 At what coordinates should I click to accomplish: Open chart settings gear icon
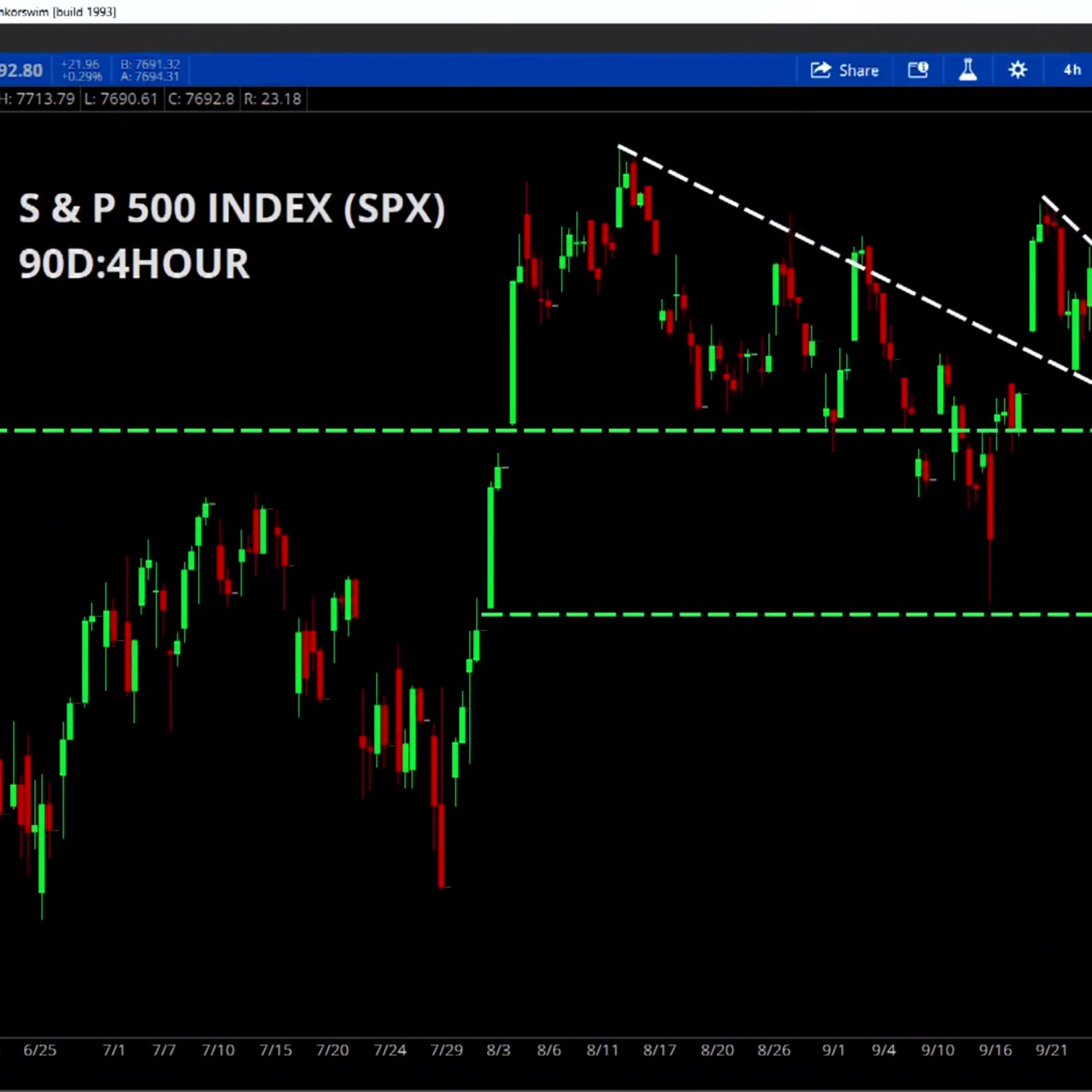click(x=1017, y=70)
